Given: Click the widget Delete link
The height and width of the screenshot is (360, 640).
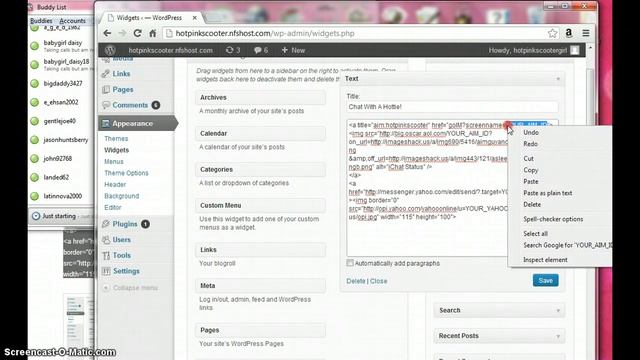Looking at the screenshot, I should click(x=356, y=281).
